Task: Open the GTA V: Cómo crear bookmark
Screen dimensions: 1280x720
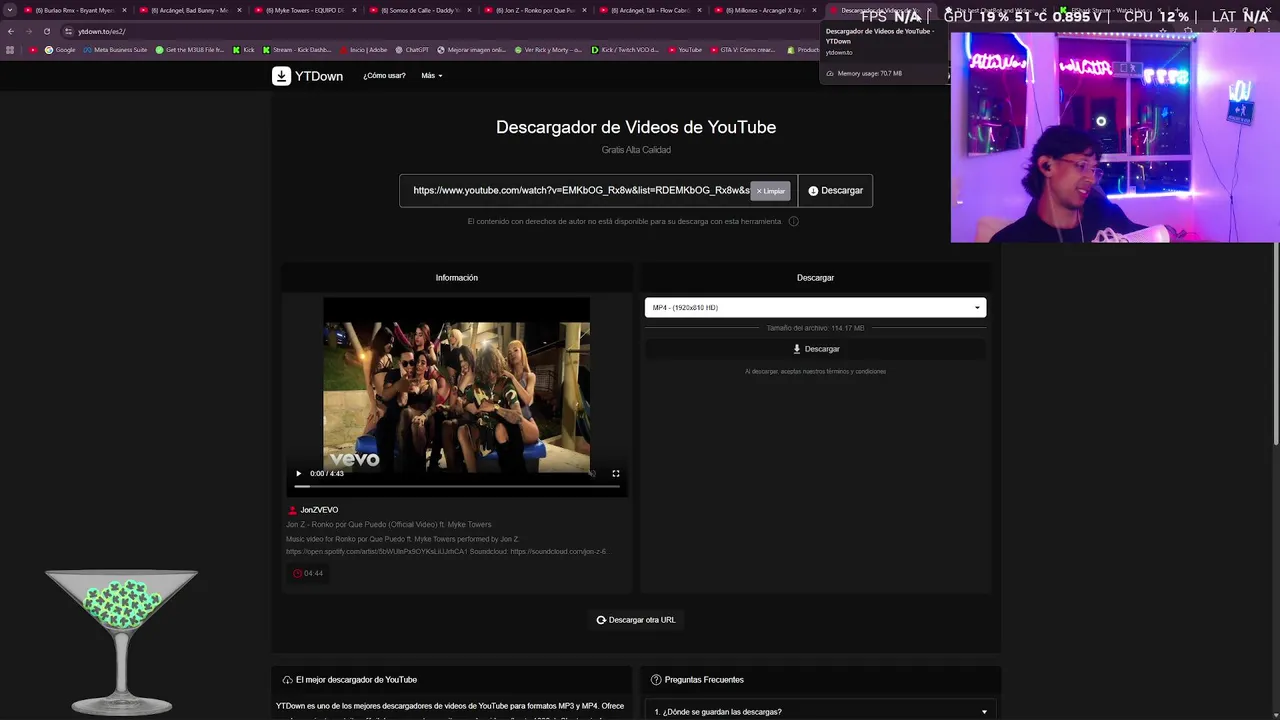Action: 743,50
